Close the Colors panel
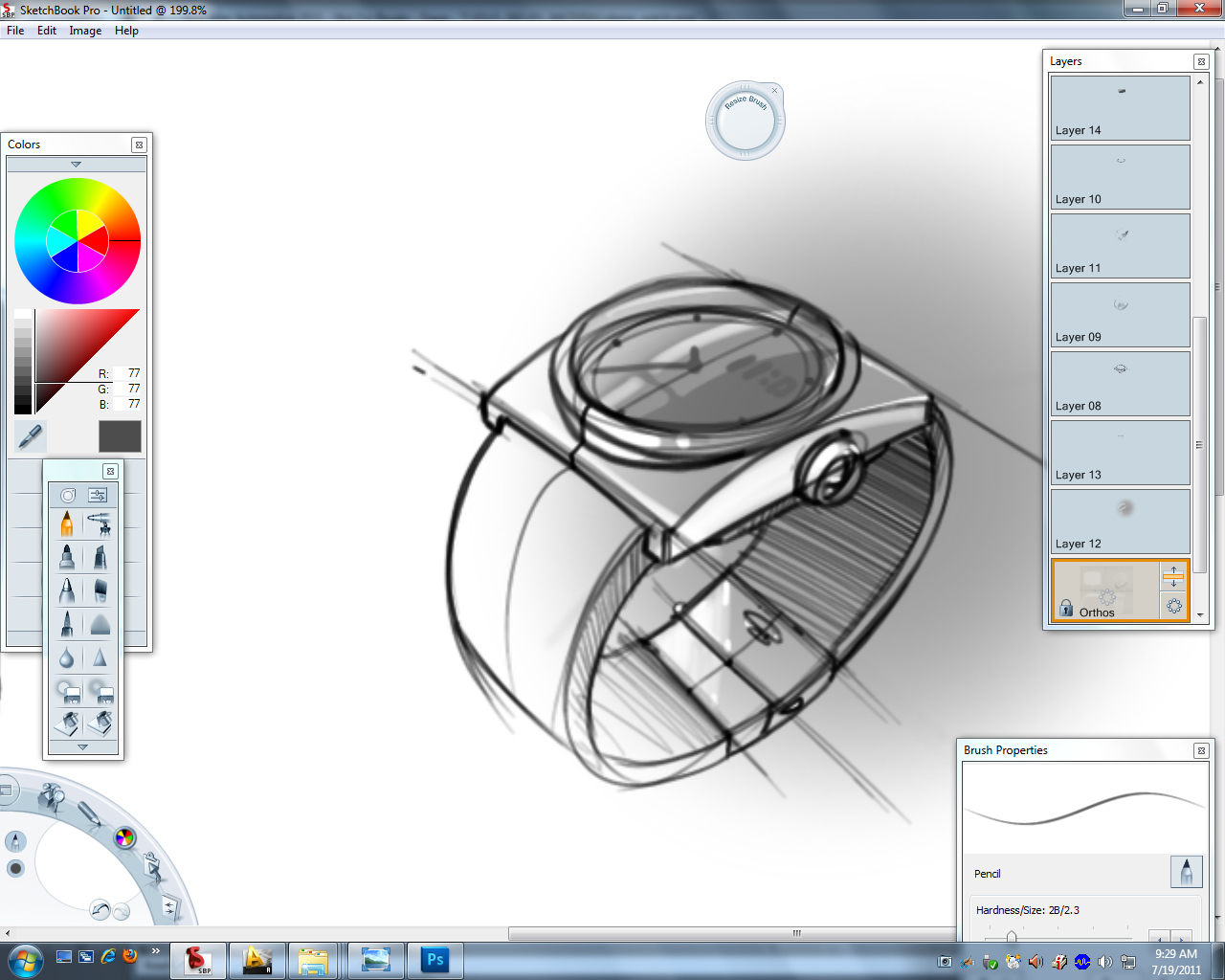Viewport: 1225px width, 980px height. coord(139,145)
